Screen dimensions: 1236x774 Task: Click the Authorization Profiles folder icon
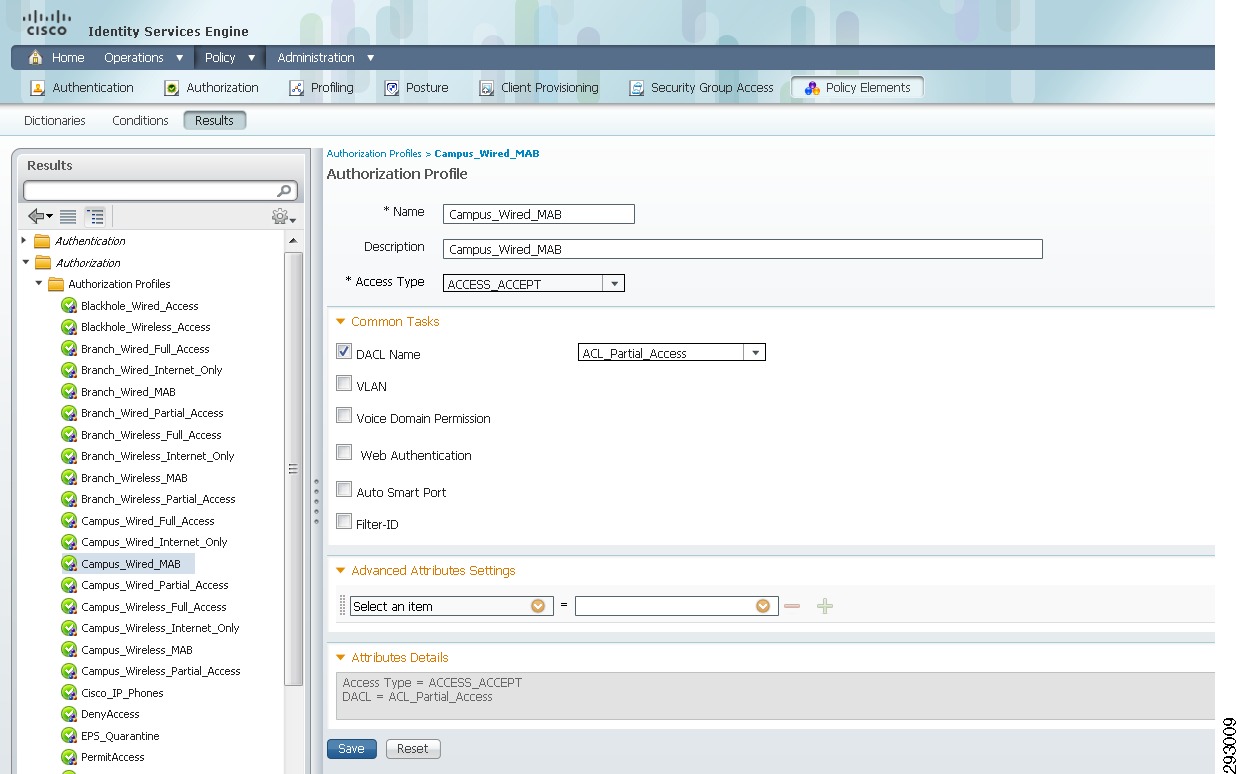pos(56,284)
